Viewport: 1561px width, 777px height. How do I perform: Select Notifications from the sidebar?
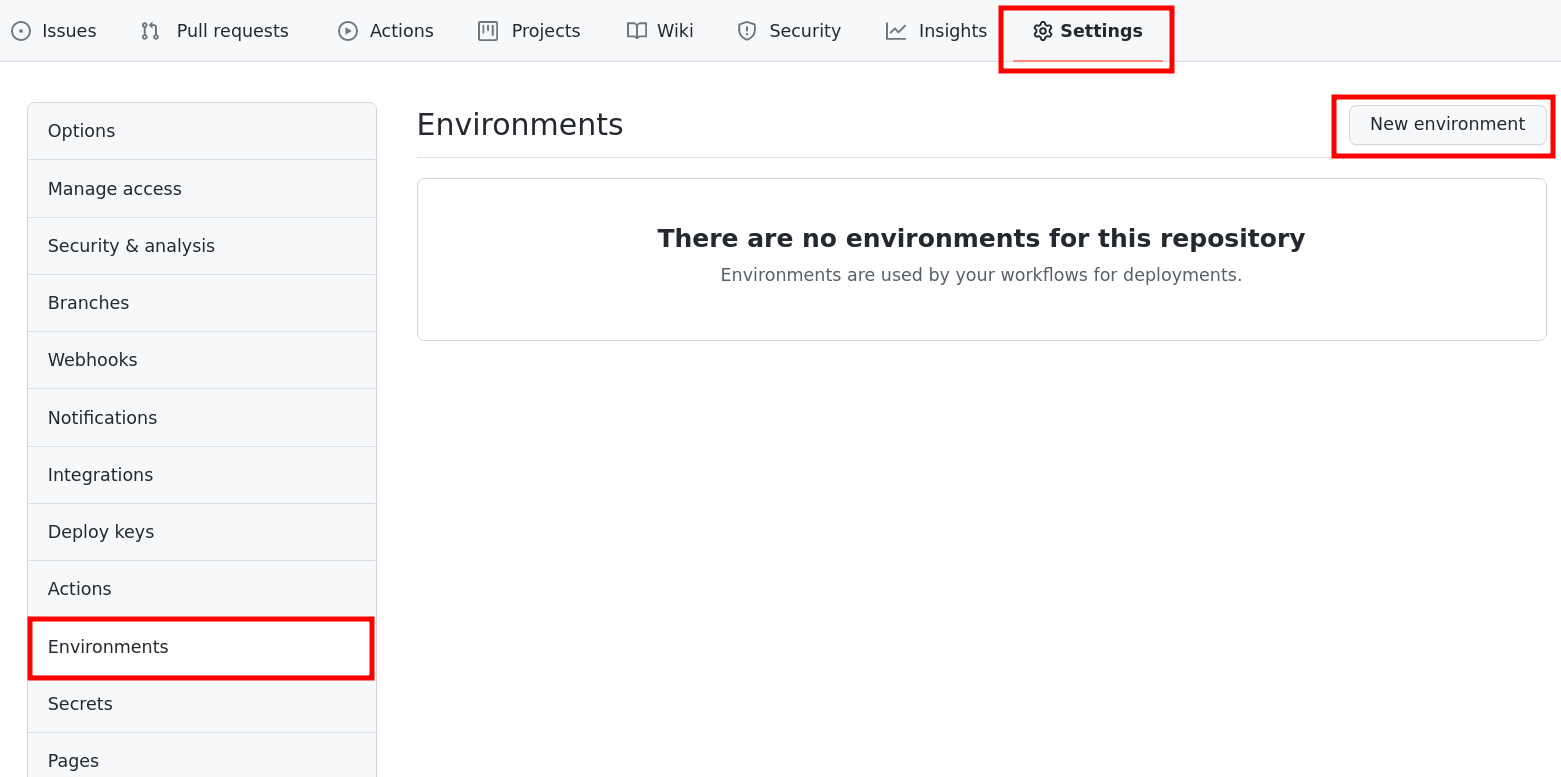tap(102, 417)
